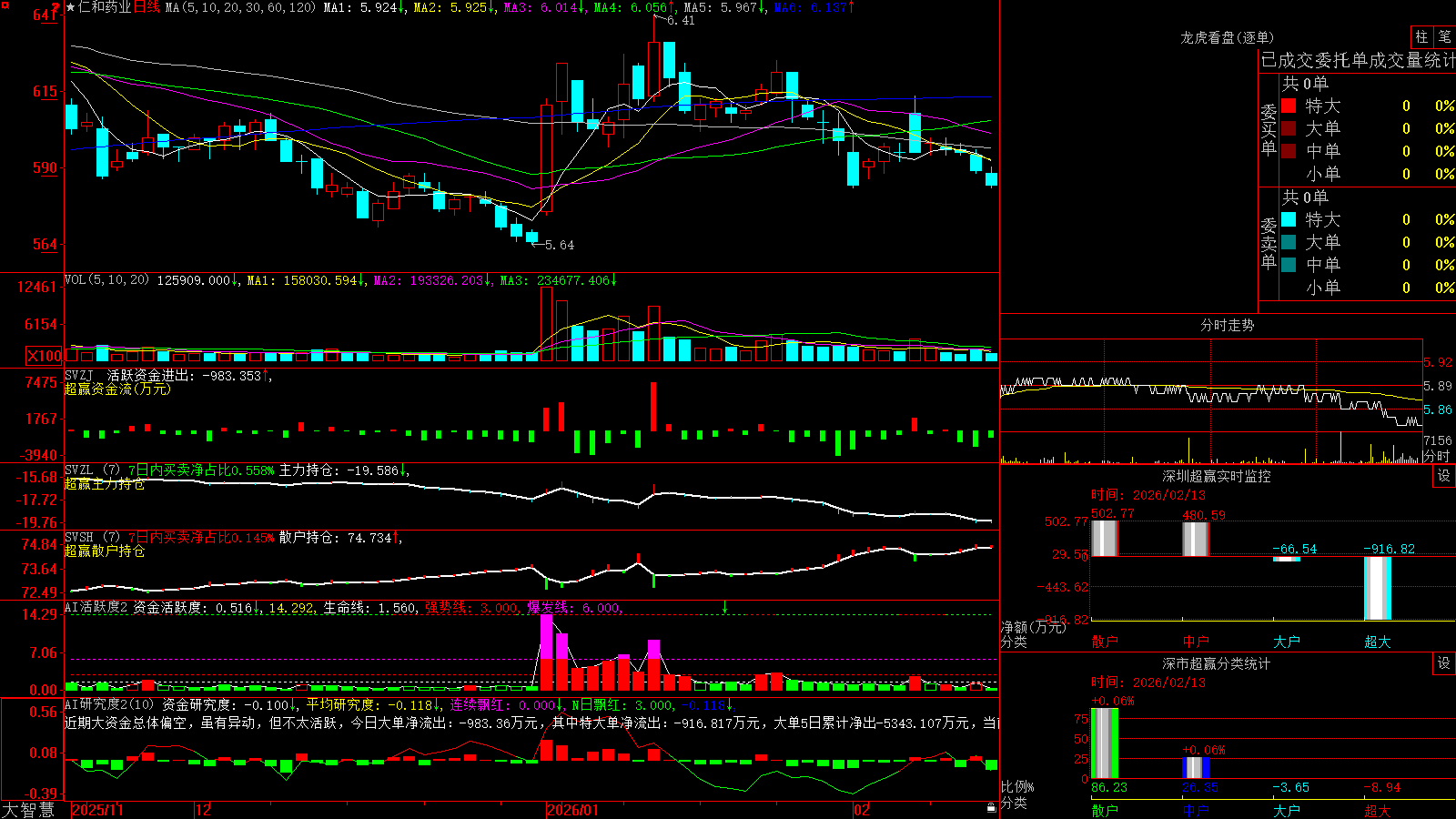
Task: Click the tall red volume bar in the VOL panel
Action: 546,325
